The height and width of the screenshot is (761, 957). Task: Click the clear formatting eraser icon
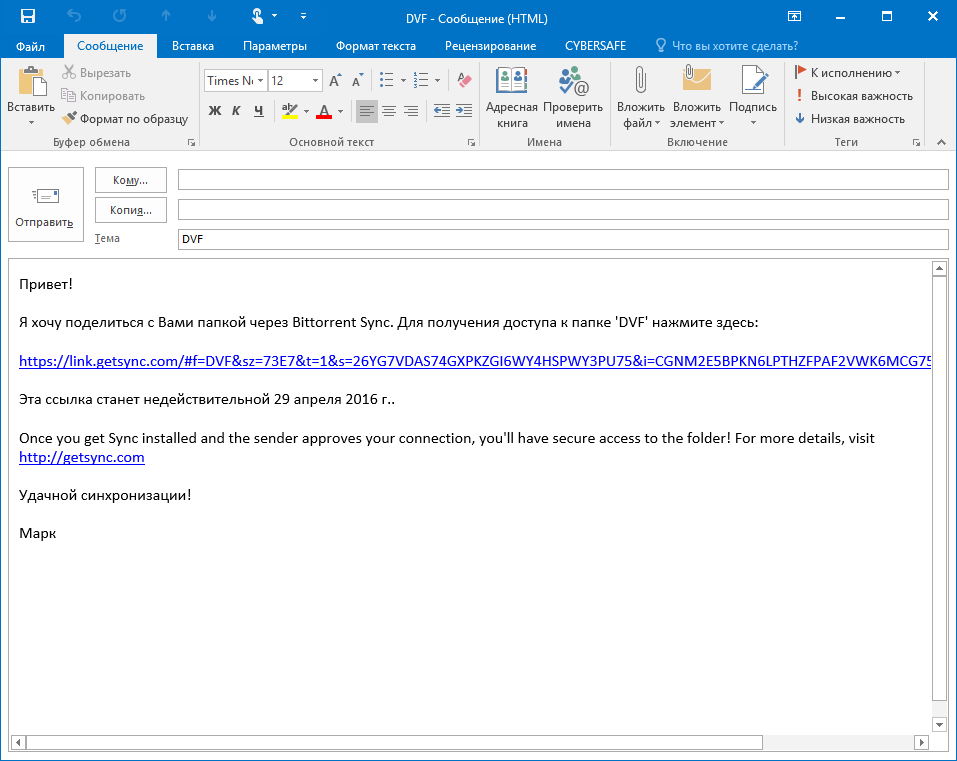coord(463,80)
